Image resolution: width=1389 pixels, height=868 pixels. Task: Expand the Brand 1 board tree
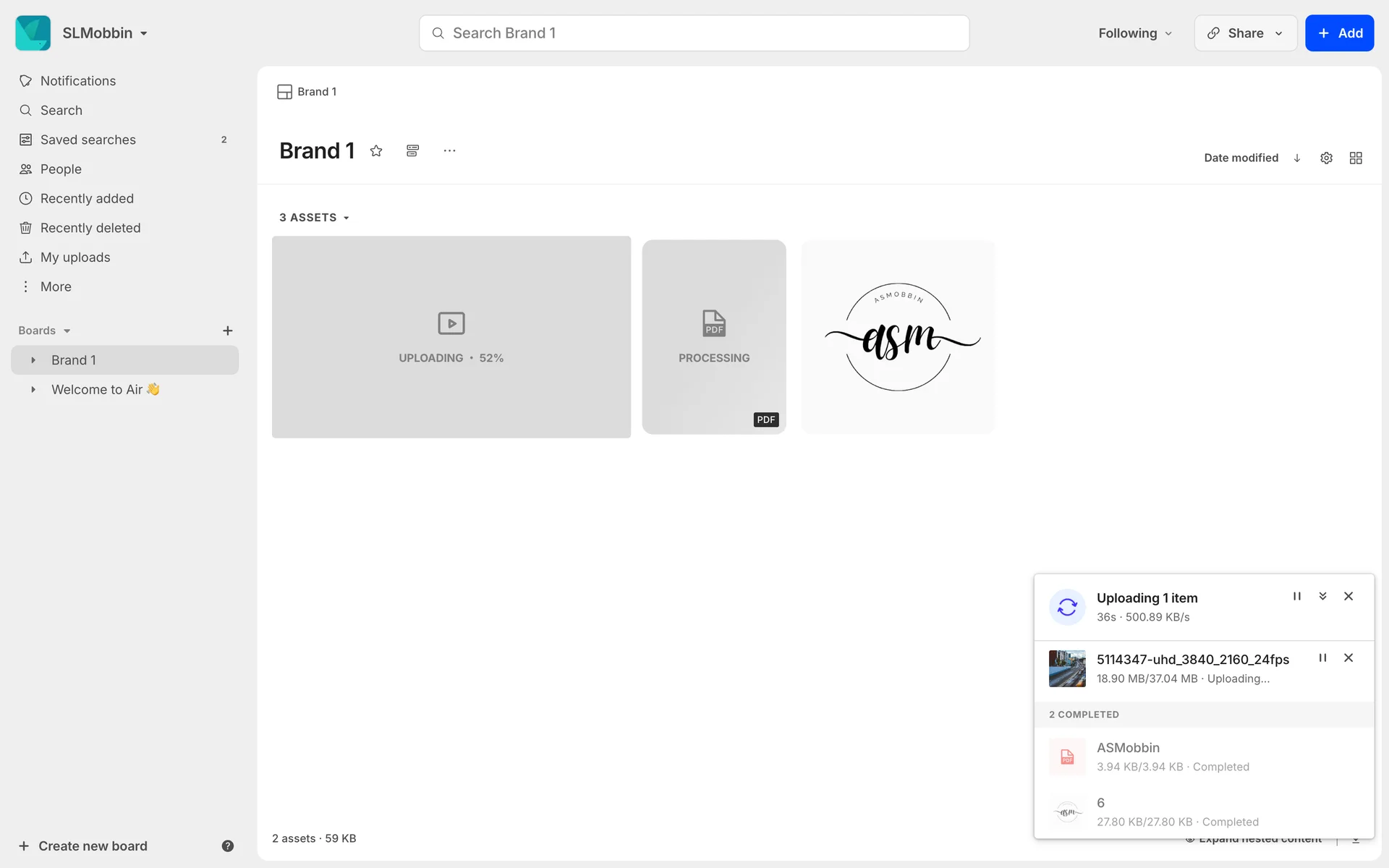point(33,360)
